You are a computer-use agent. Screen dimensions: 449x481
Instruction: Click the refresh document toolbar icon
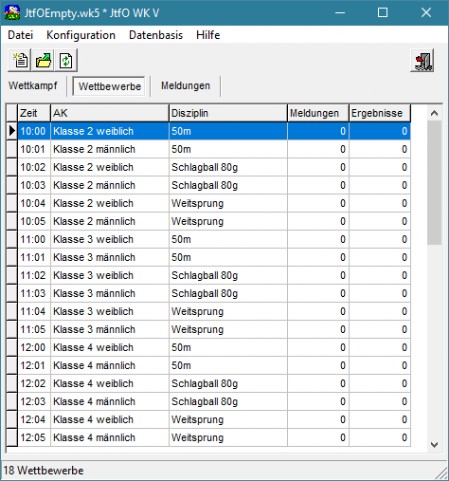(66, 60)
